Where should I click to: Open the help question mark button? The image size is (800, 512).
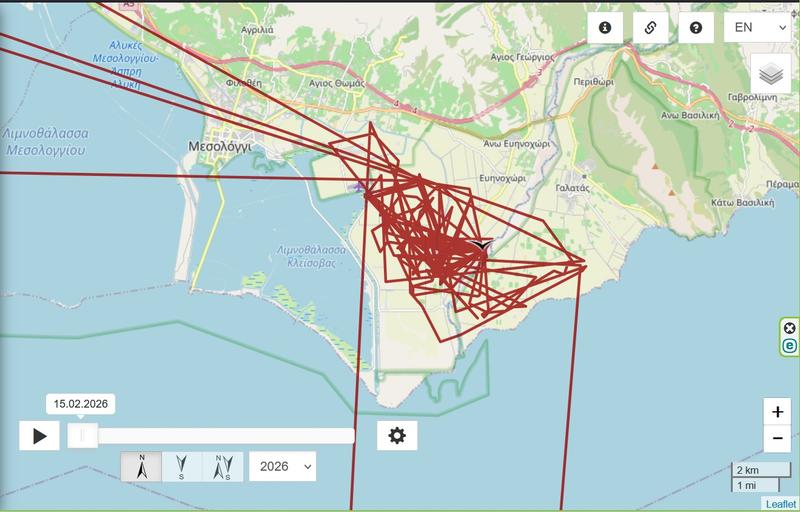(696, 28)
